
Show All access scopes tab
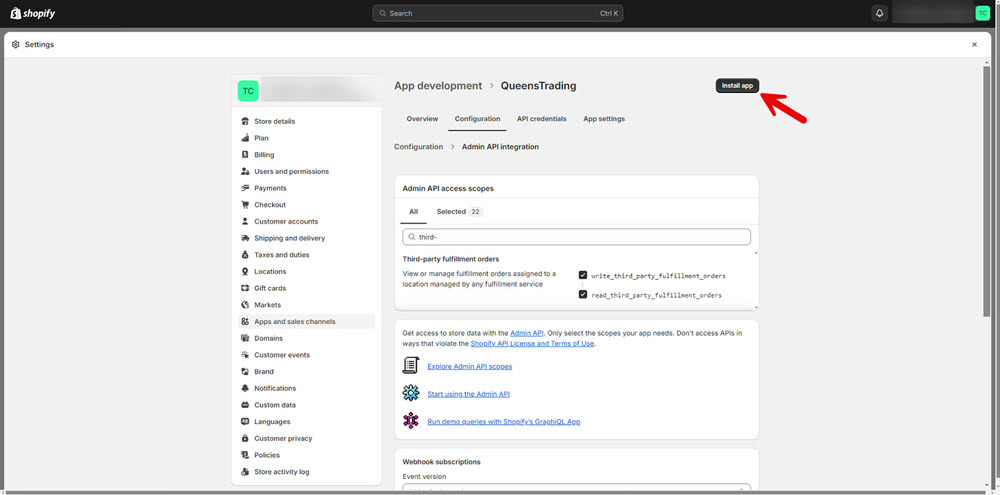(413, 212)
